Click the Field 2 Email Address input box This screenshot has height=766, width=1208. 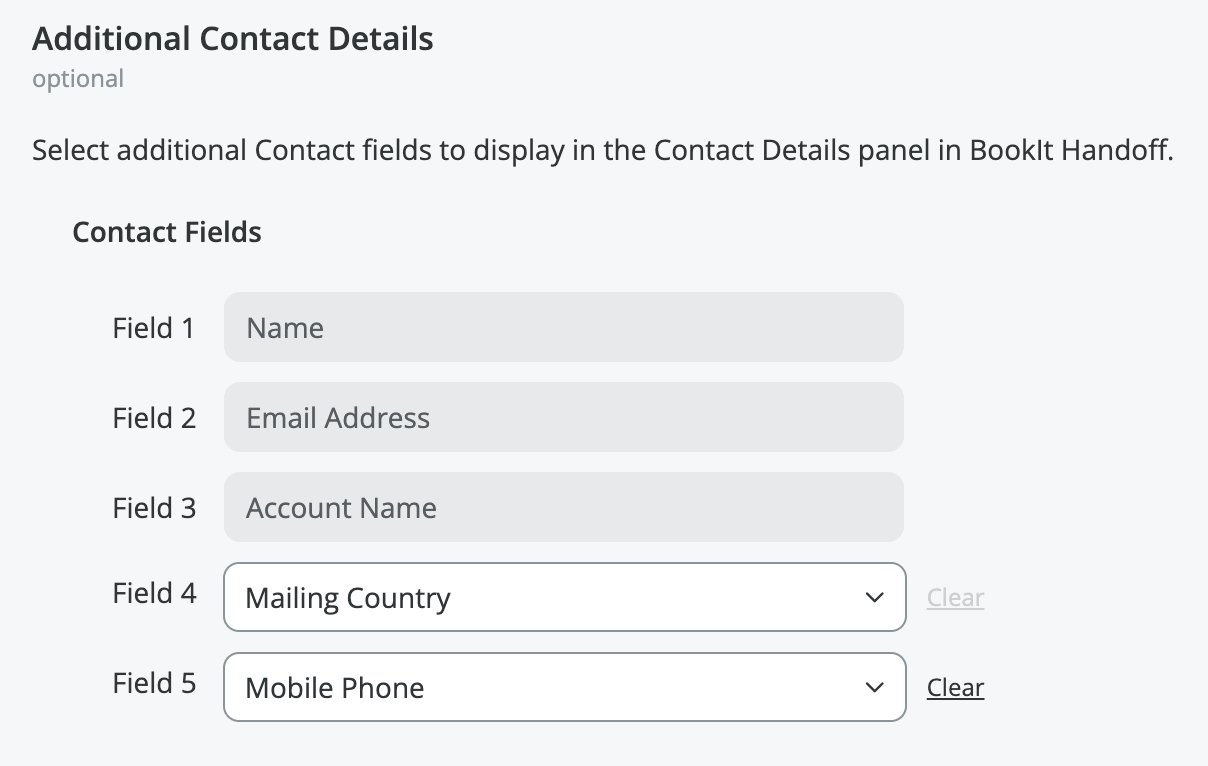tap(563, 418)
